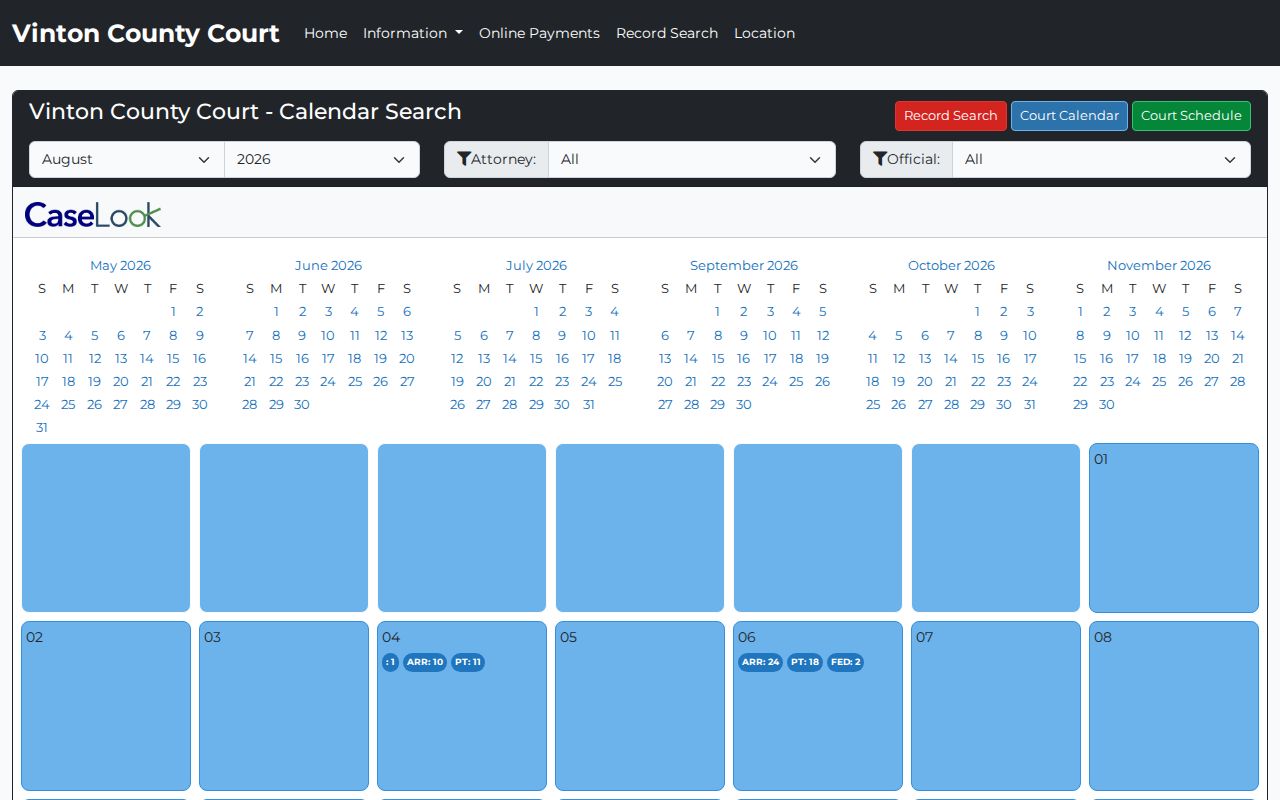1280x800 pixels.
Task: Go to Home in the navbar
Action: (x=326, y=33)
